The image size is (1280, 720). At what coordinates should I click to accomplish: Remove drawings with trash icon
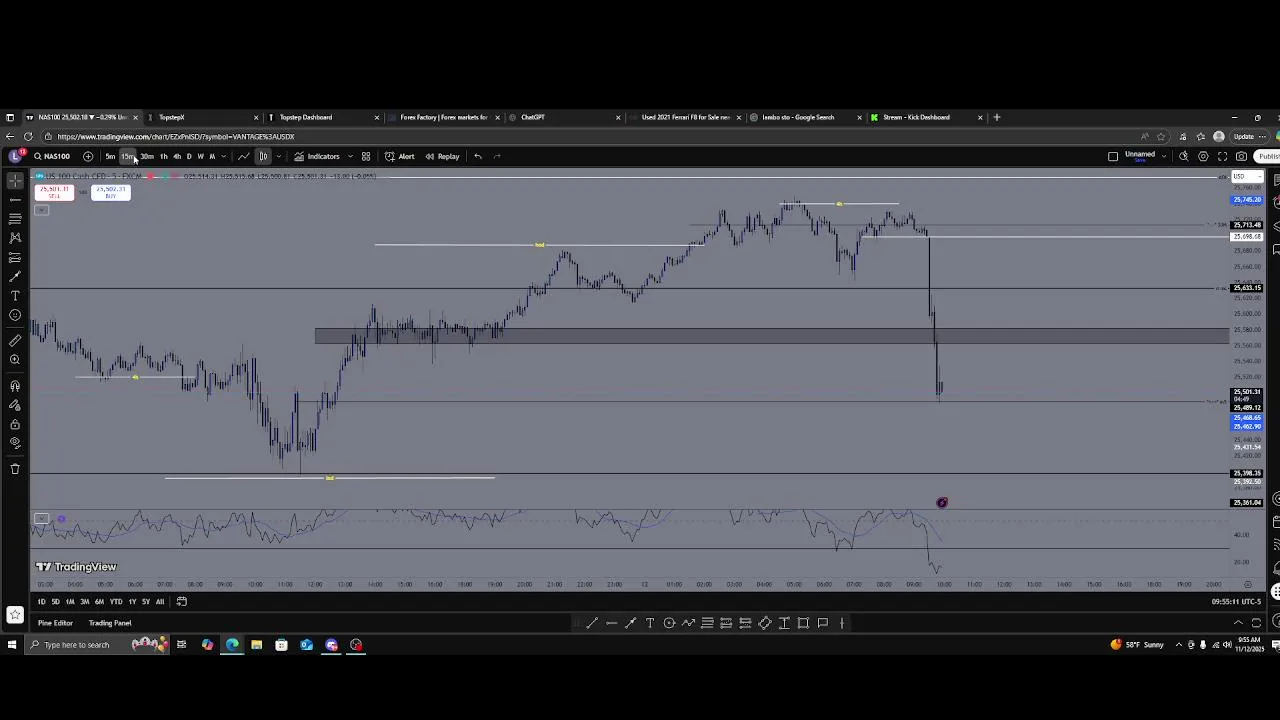(x=15, y=468)
